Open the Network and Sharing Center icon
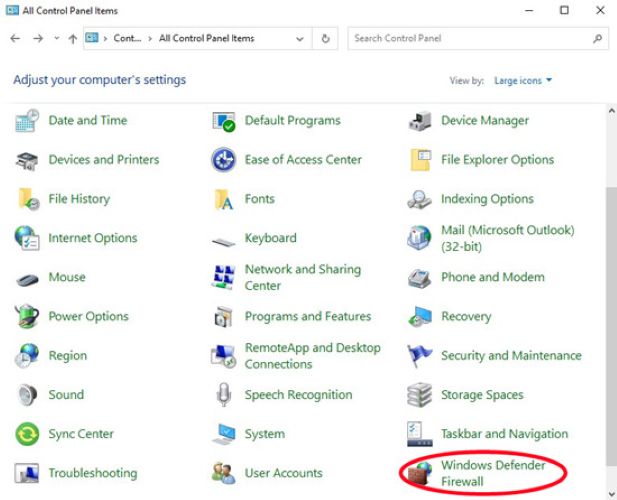Image resolution: width=617 pixels, height=500 pixels. (x=224, y=277)
